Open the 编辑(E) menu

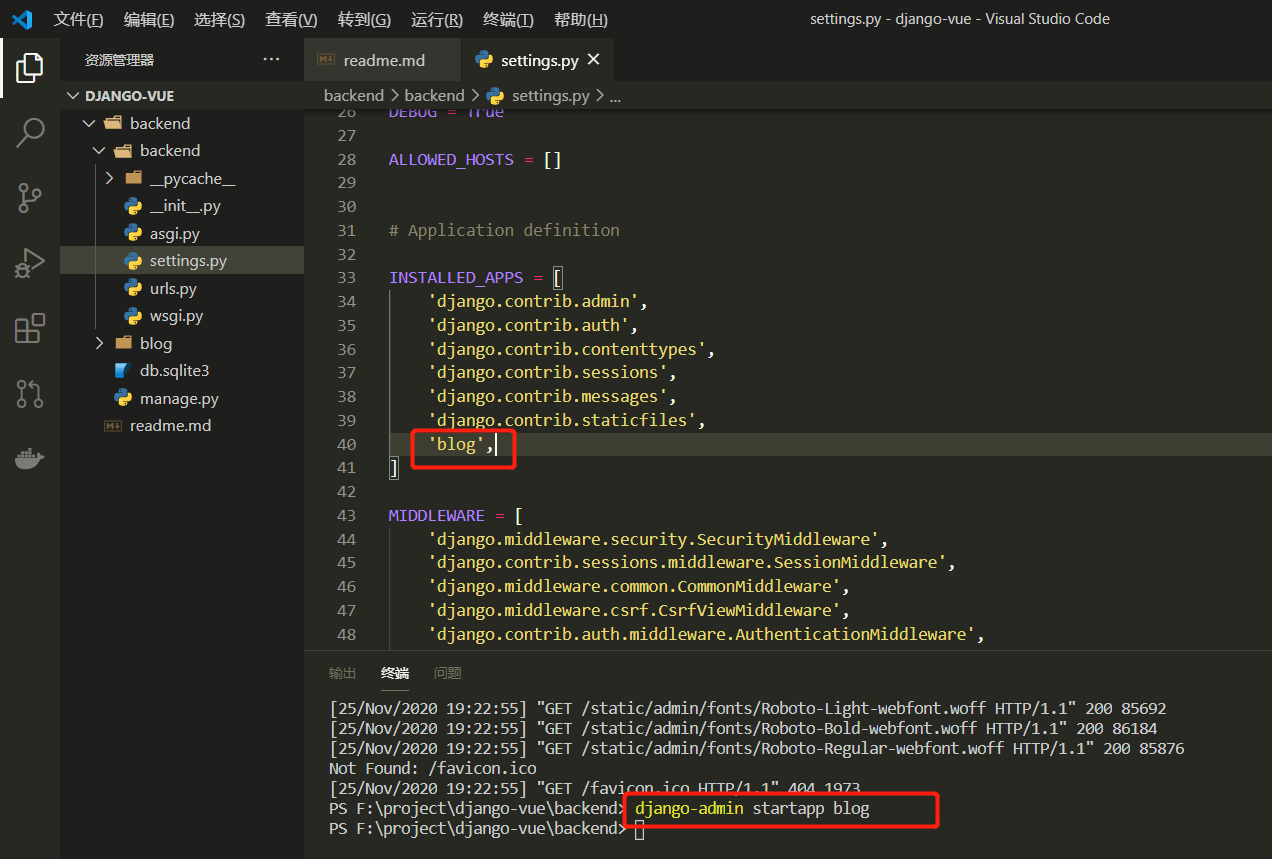coord(149,19)
